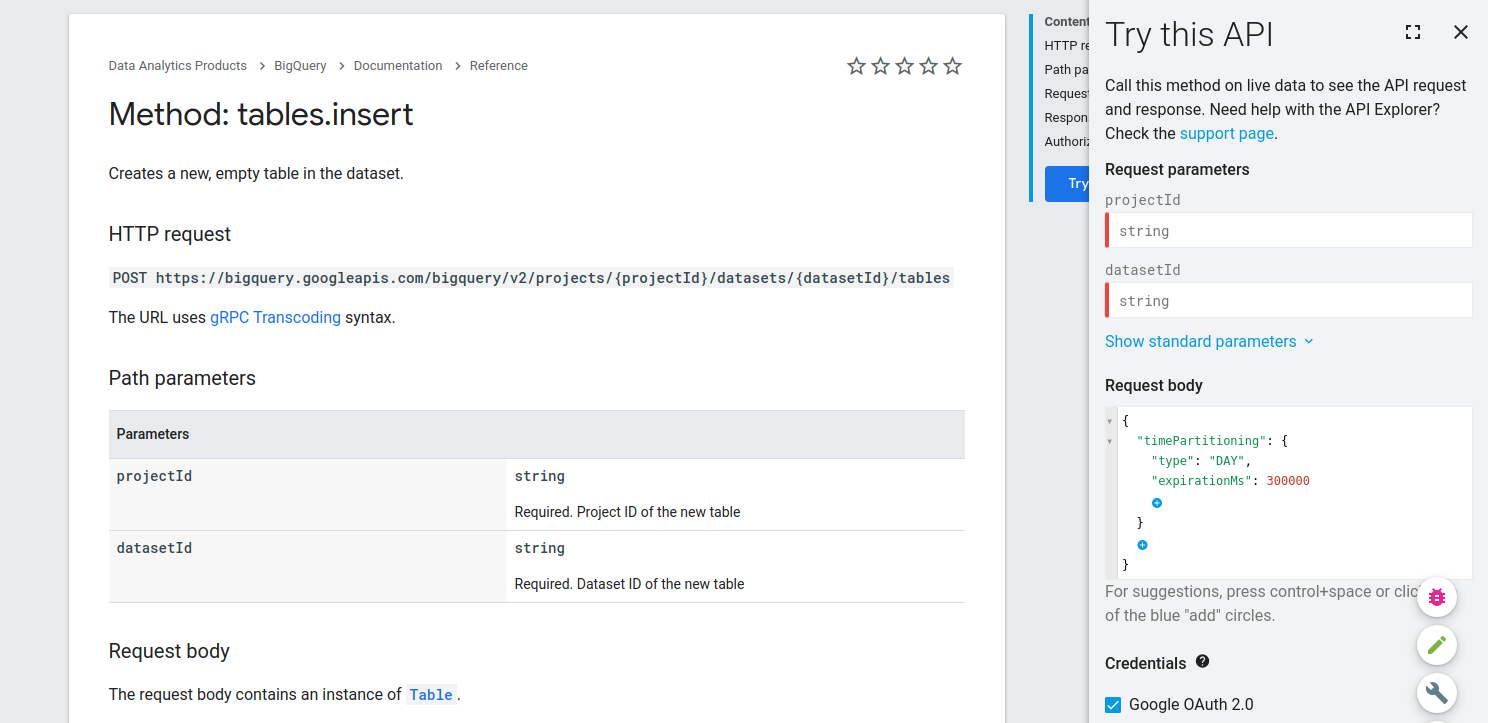Close the Try this API panel
This screenshot has width=1488, height=723.
tap(1461, 33)
